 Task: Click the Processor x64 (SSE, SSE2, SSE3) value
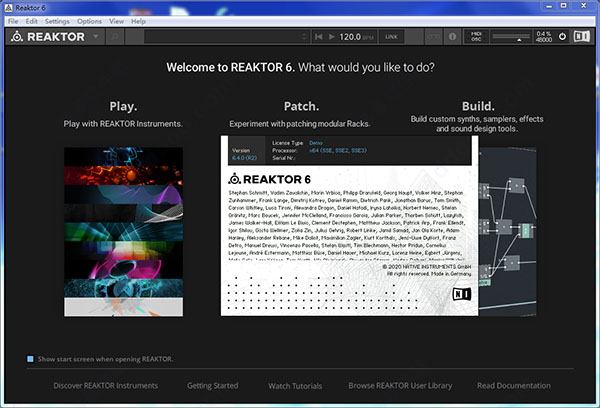coord(338,150)
